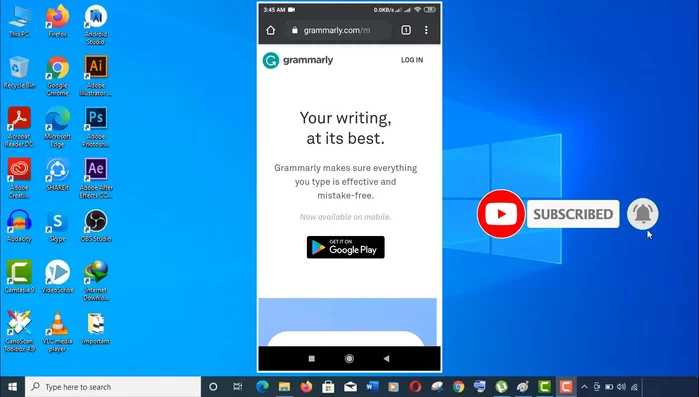699x397 pixels.
Task: Open Firefox from the desktop
Action: click(58, 21)
